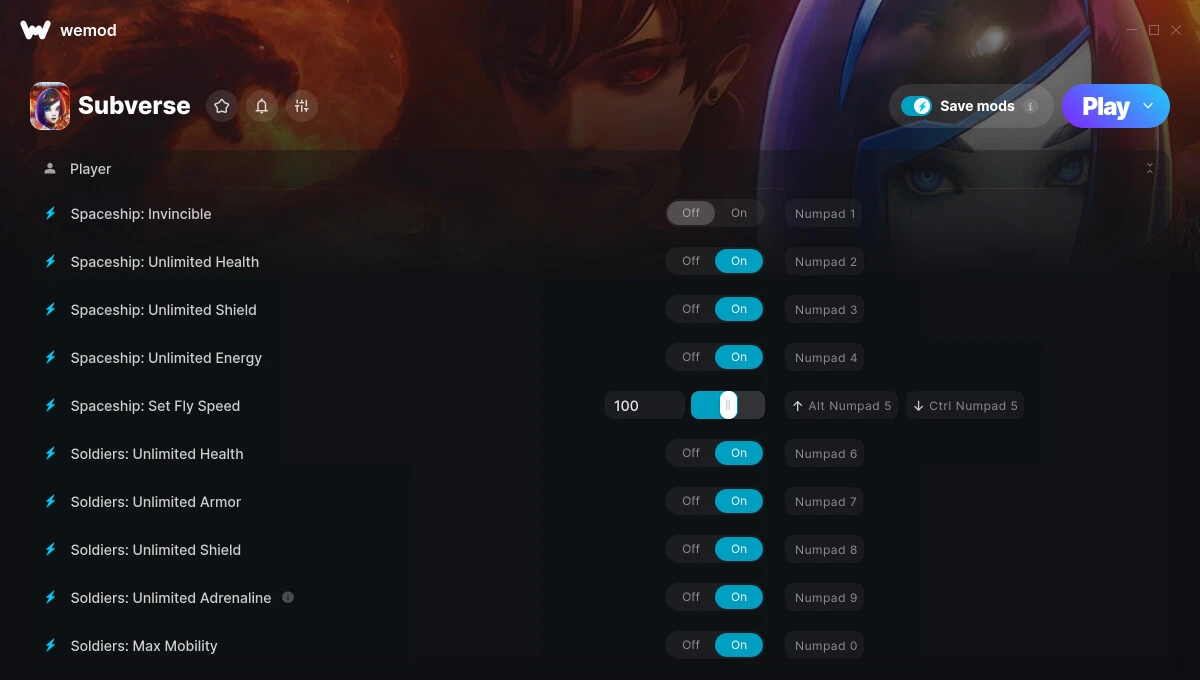Turn off Spaceship: Unlimited Shield
1200x680 pixels.
(x=691, y=309)
